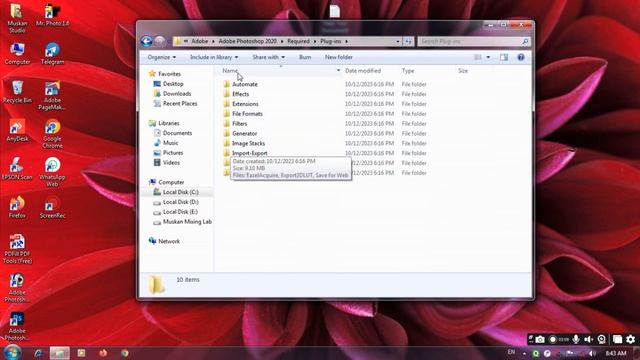Click the Help question mark icon
Screen dimensions: 640x360
521,57
